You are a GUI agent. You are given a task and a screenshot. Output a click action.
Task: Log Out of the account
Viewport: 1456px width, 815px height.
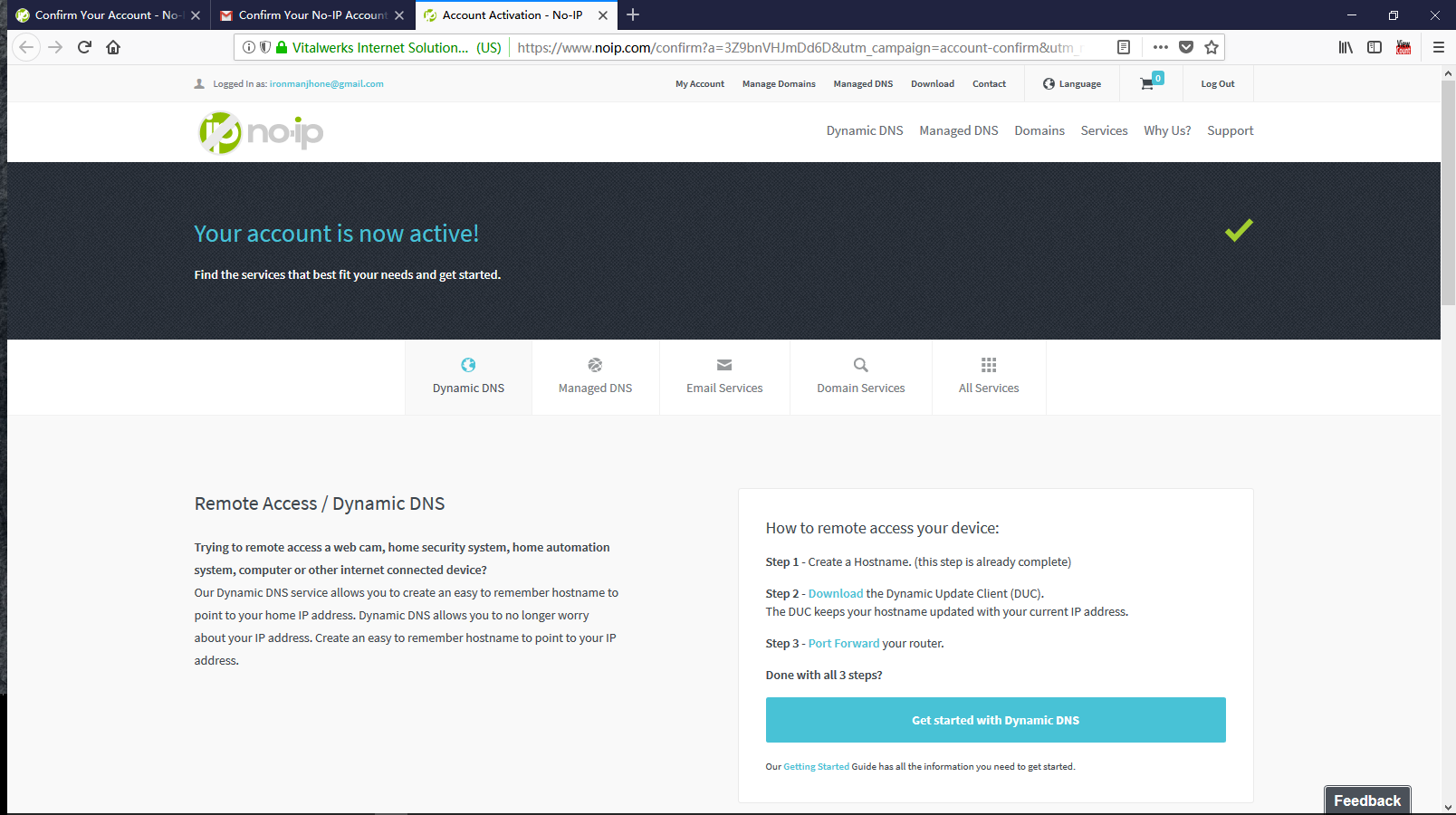point(1218,83)
